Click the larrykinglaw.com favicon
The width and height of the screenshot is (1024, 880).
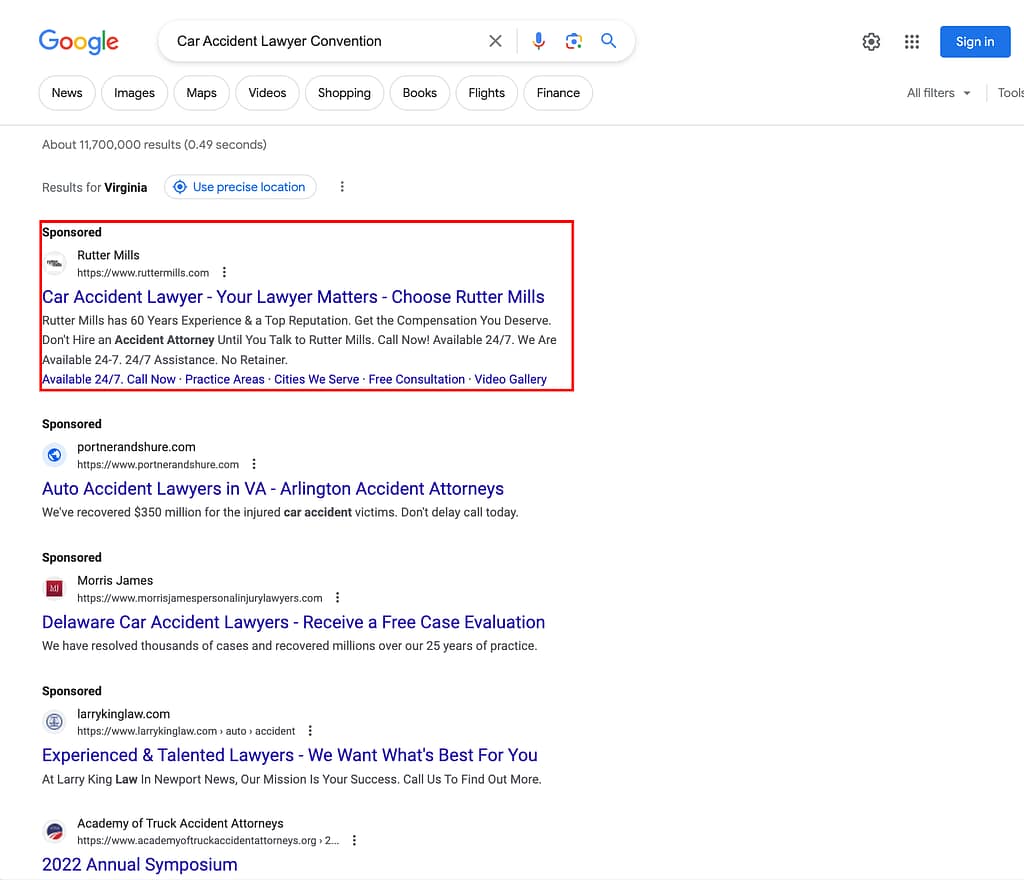(55, 722)
